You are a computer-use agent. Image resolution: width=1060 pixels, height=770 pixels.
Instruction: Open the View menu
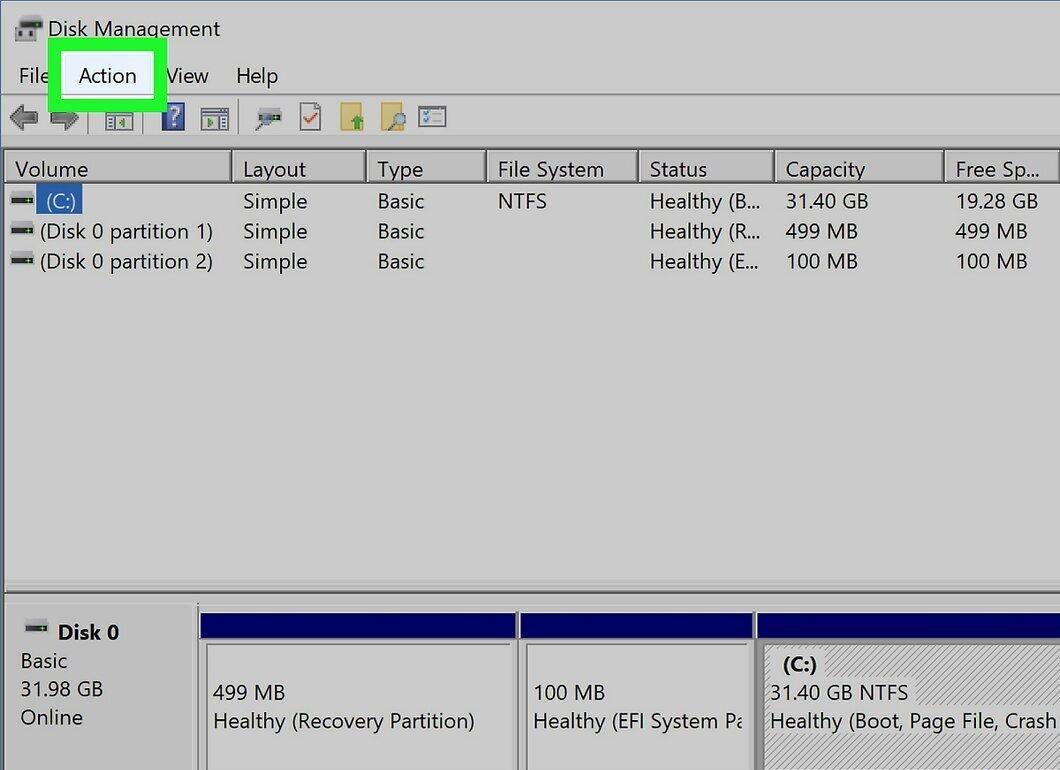click(187, 76)
